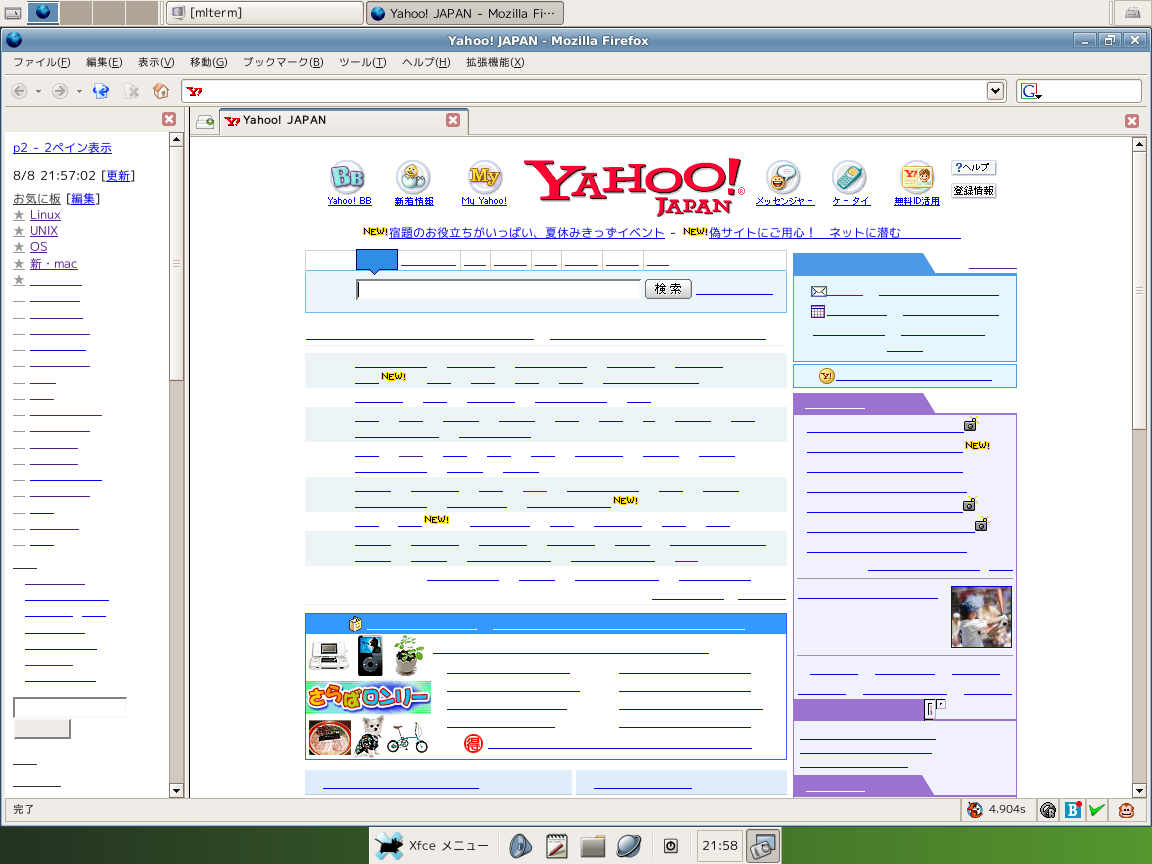This screenshot has height=864, width=1152.
Task: Click the screenshot camera icon beside the clock
Action: 763,846
